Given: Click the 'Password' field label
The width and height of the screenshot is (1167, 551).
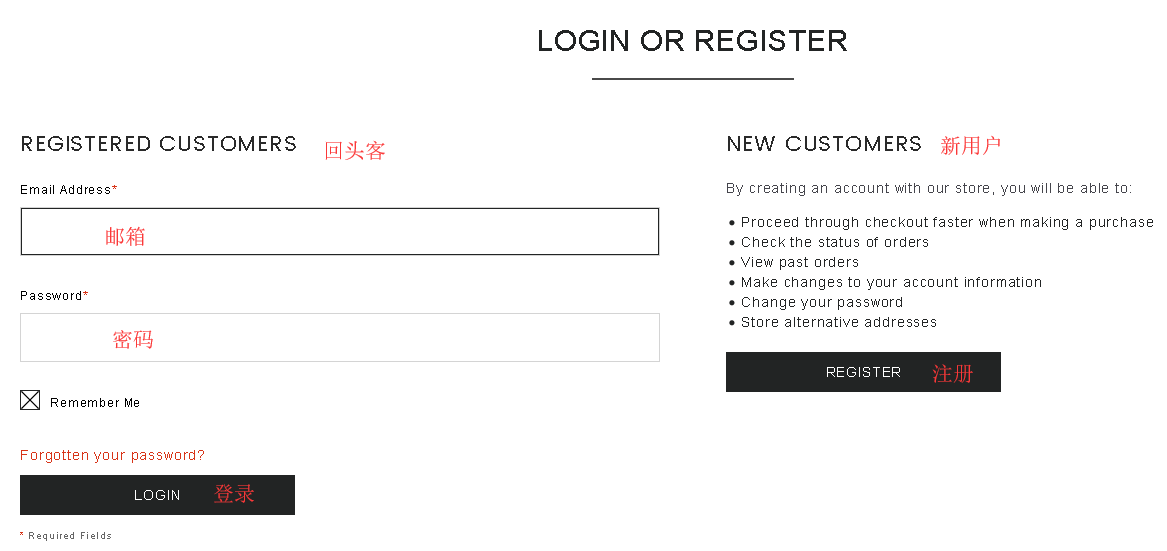Looking at the screenshot, I should click(x=52, y=296).
